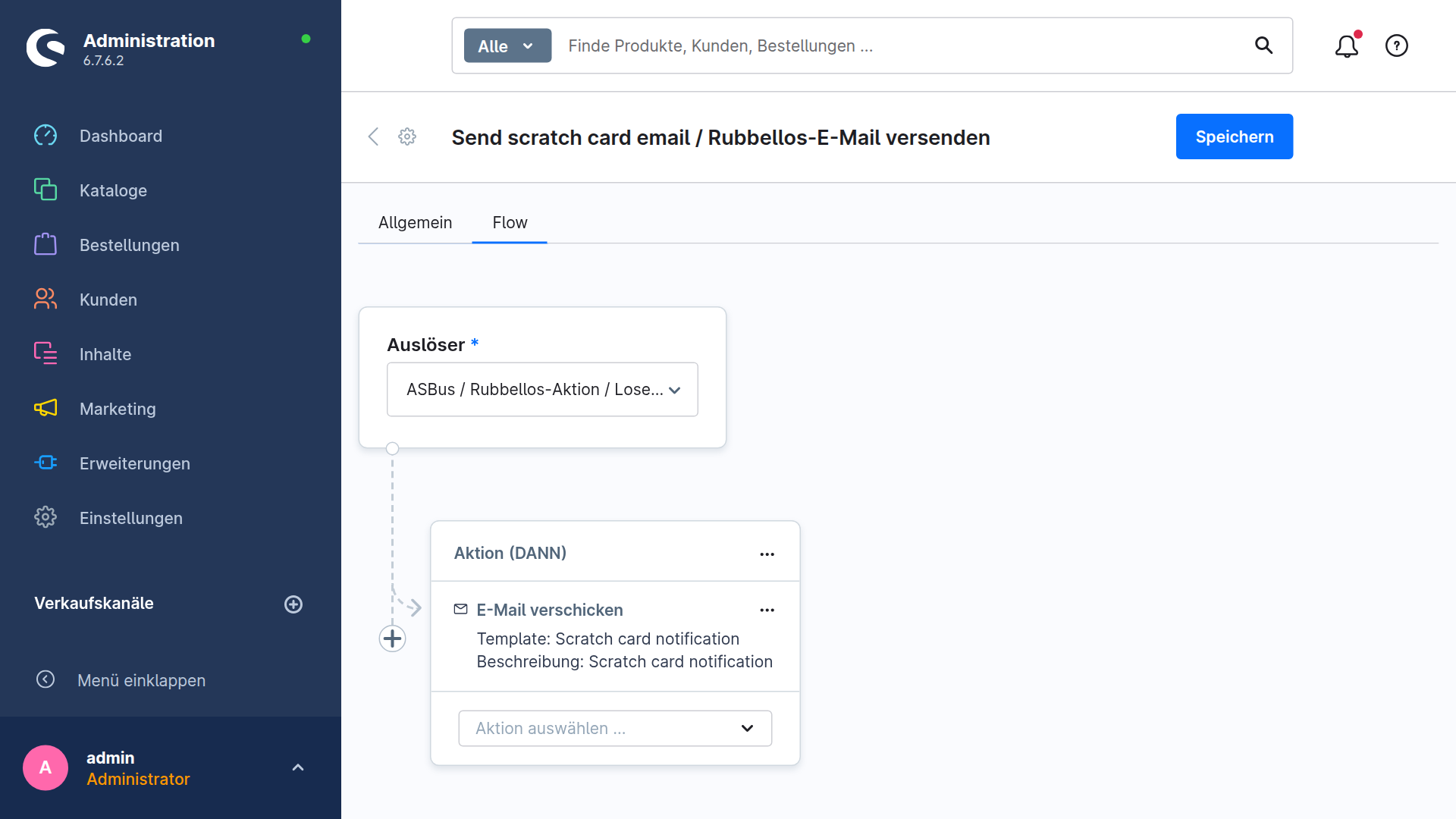Go back with the left chevron
1456x819 pixels.
click(x=373, y=136)
